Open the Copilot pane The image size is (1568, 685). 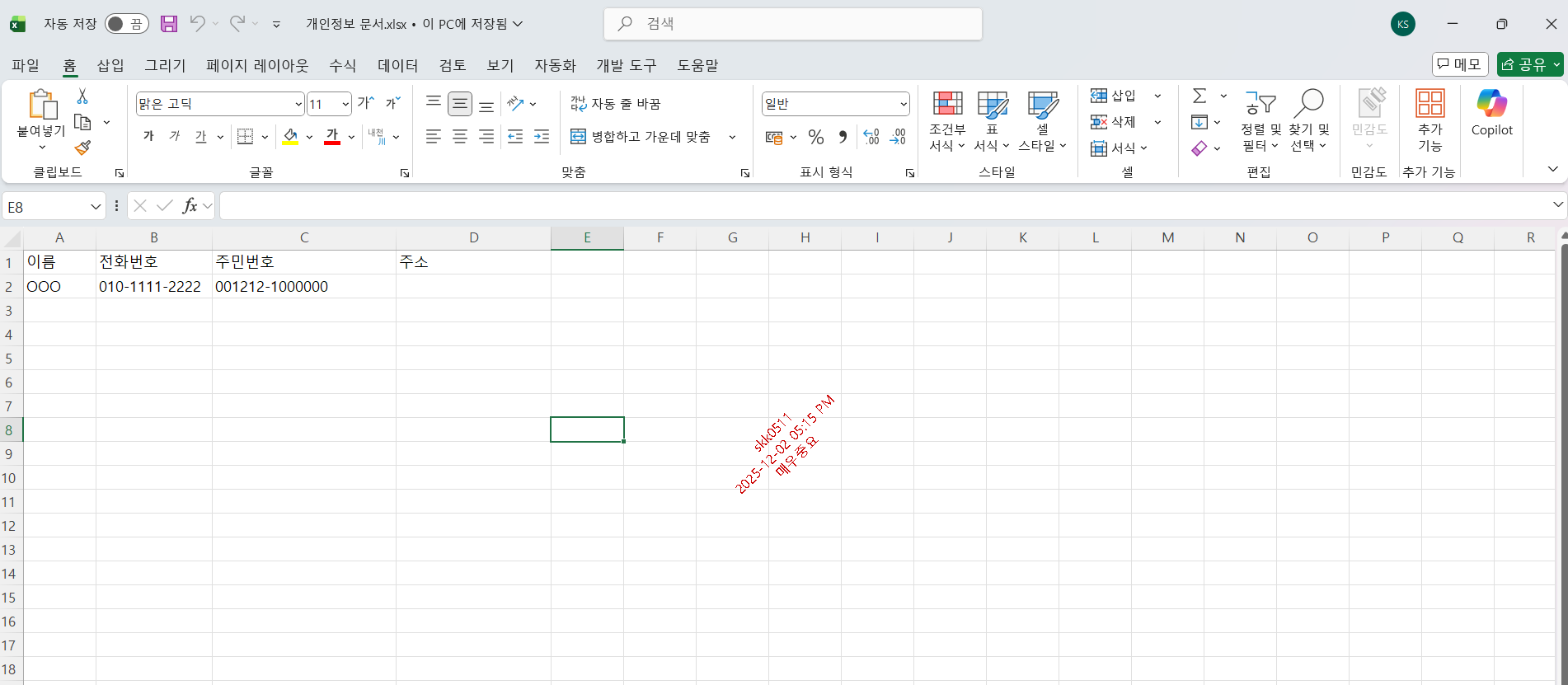click(x=1491, y=113)
